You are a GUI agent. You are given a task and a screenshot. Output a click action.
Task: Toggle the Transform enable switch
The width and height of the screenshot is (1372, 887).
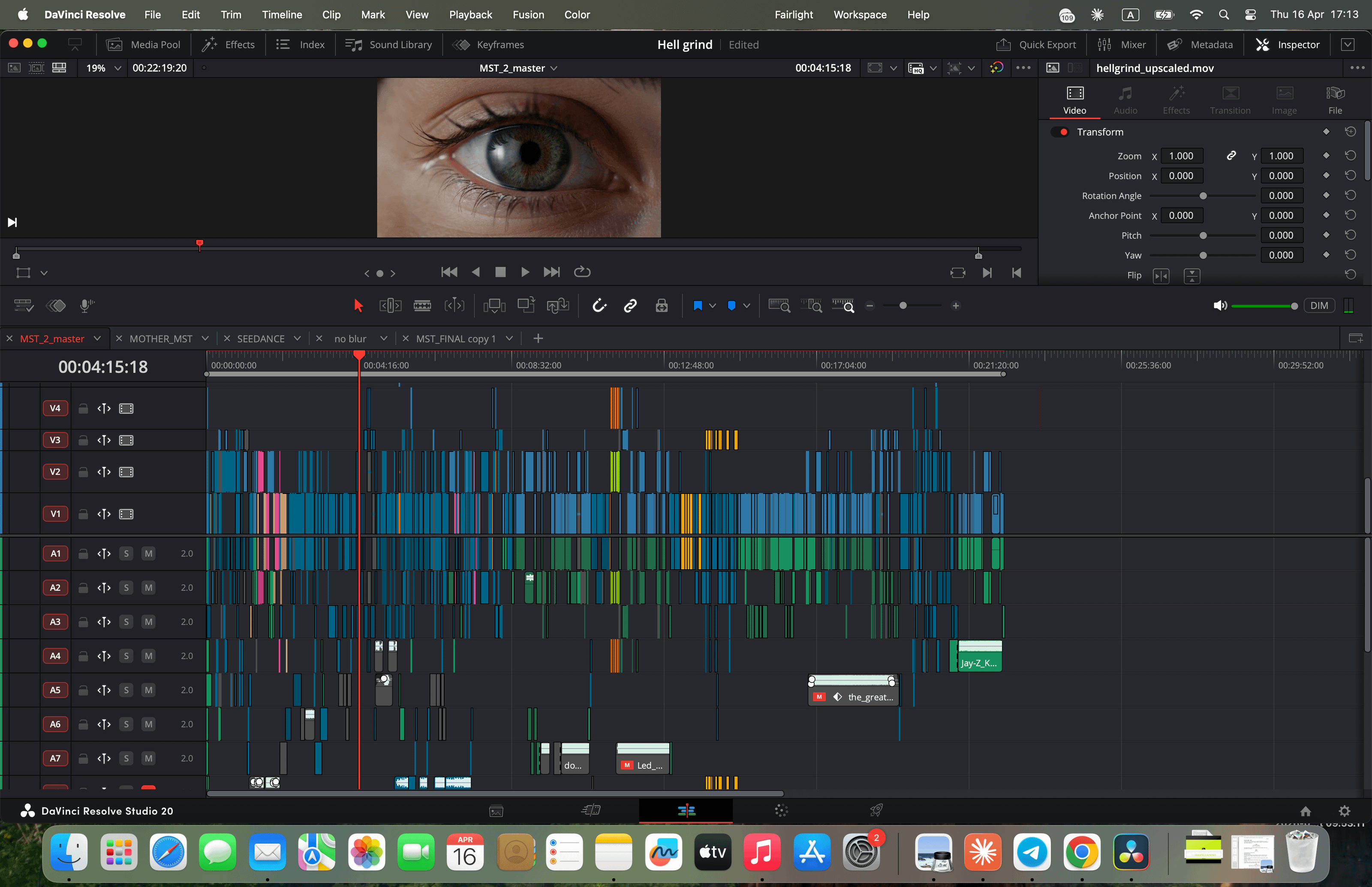1060,132
